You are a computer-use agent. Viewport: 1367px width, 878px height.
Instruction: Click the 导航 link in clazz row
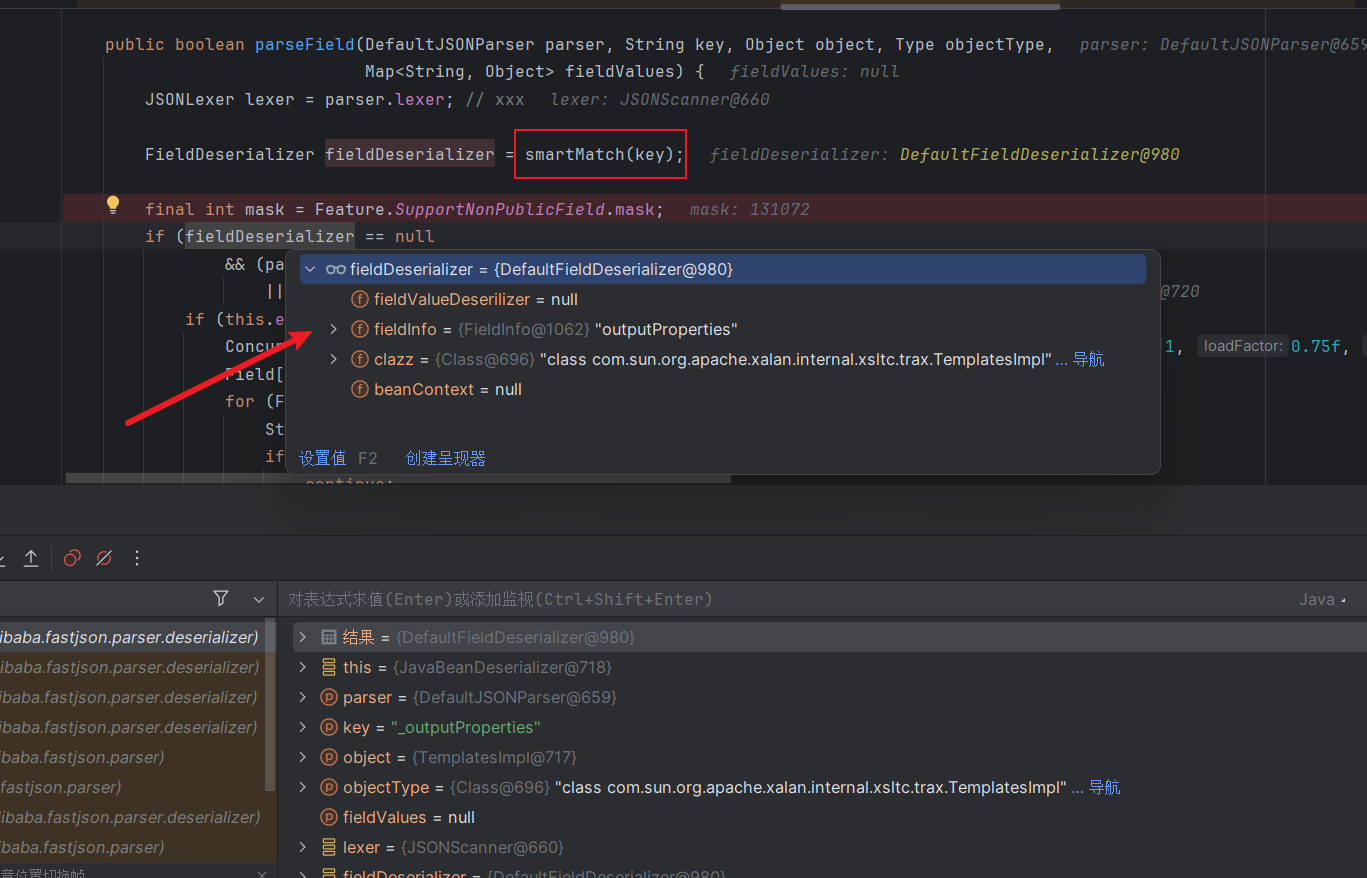(1088, 359)
